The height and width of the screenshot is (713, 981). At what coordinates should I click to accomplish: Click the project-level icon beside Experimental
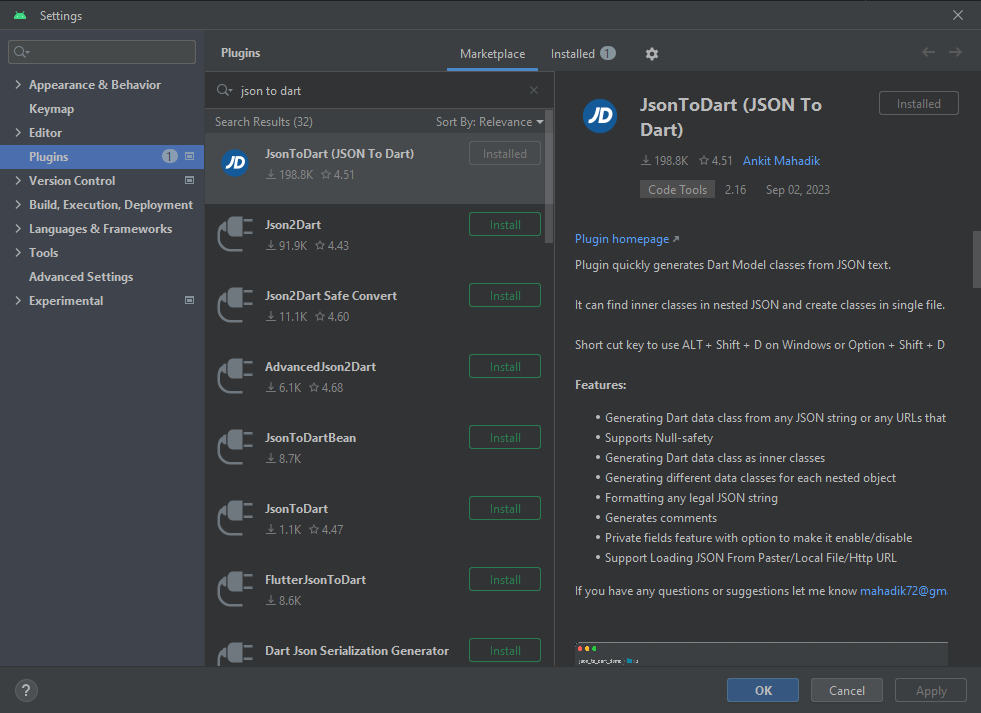coord(190,300)
